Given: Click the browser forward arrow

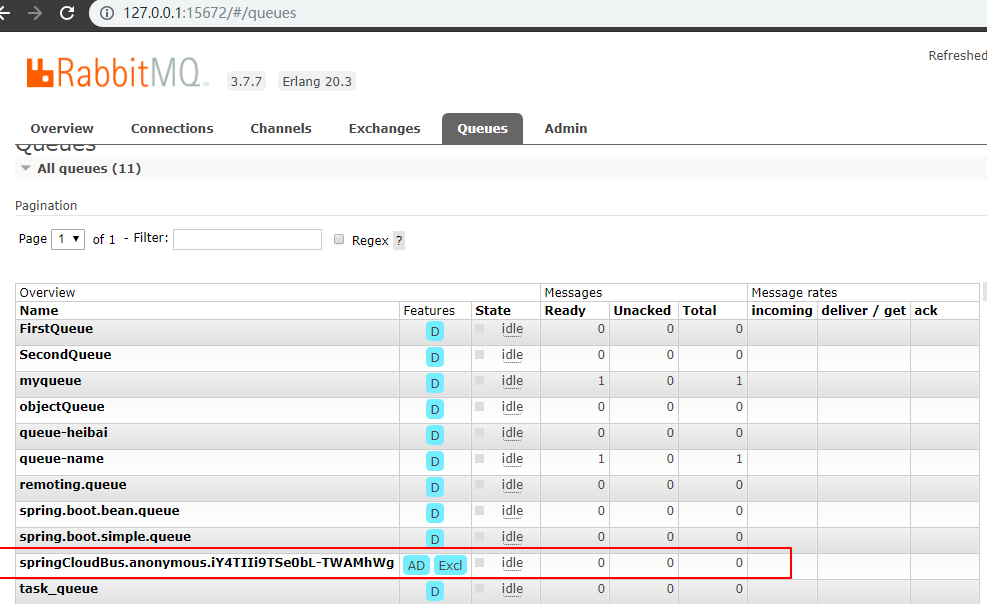Looking at the screenshot, I should [x=35, y=13].
